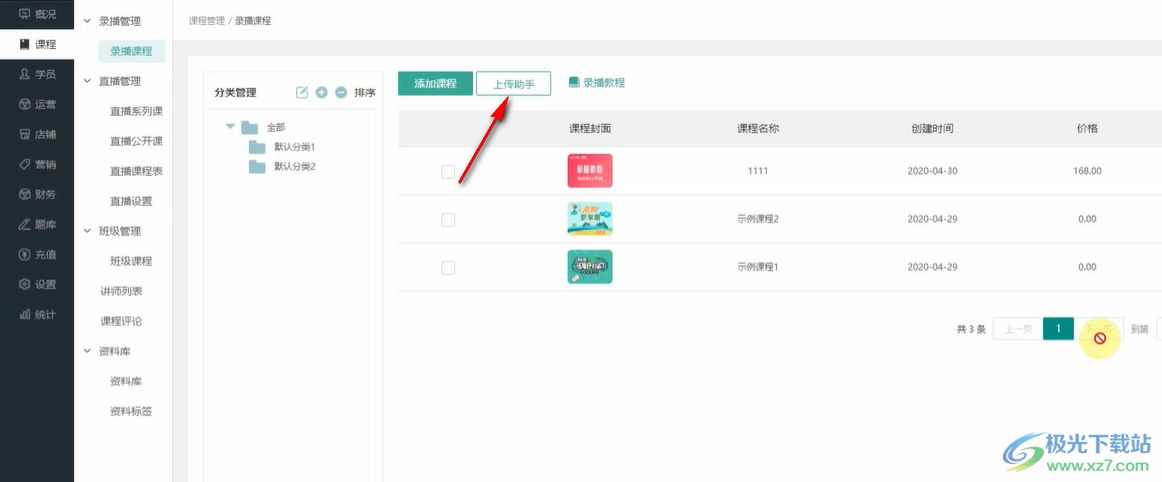Viewport: 1162px width, 482px height.
Task: Collapse the 录播管理 menu section
Action: [x=87, y=21]
